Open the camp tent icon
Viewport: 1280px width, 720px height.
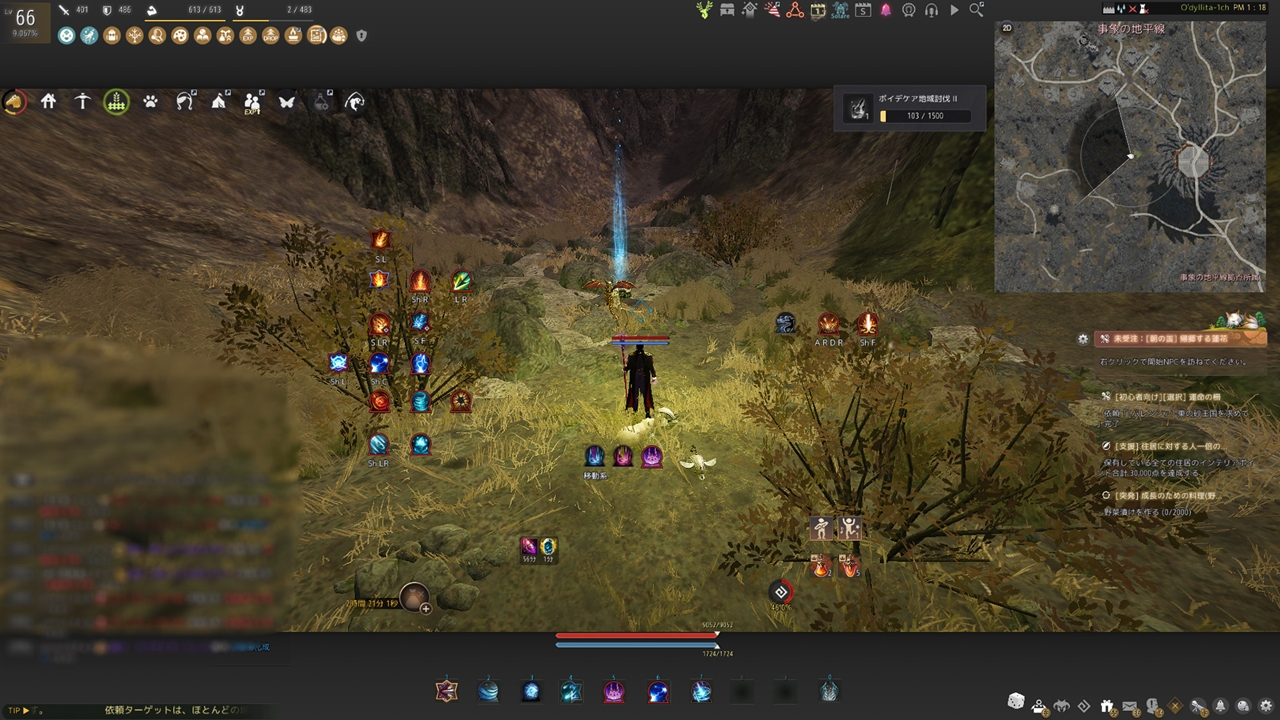coord(219,102)
